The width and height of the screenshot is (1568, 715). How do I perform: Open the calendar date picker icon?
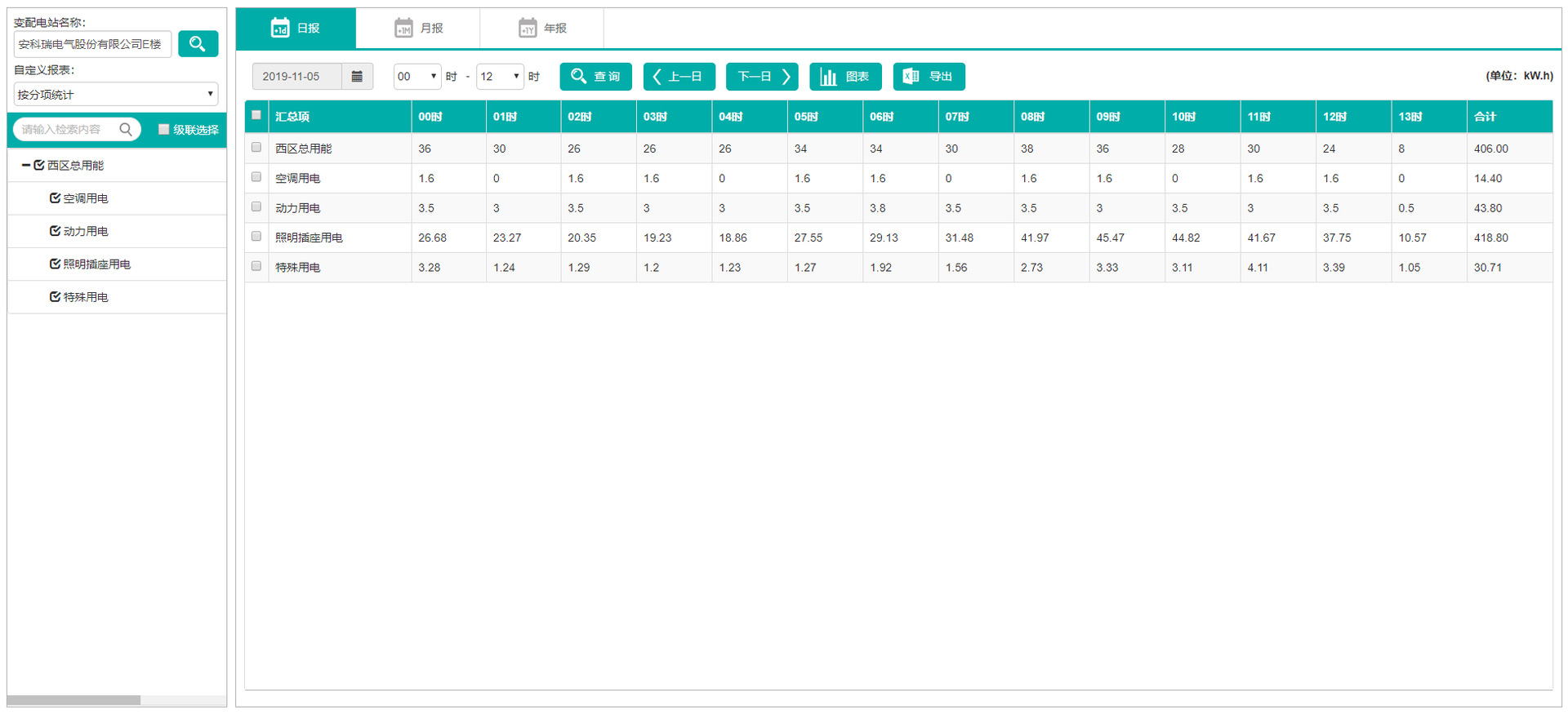(357, 77)
